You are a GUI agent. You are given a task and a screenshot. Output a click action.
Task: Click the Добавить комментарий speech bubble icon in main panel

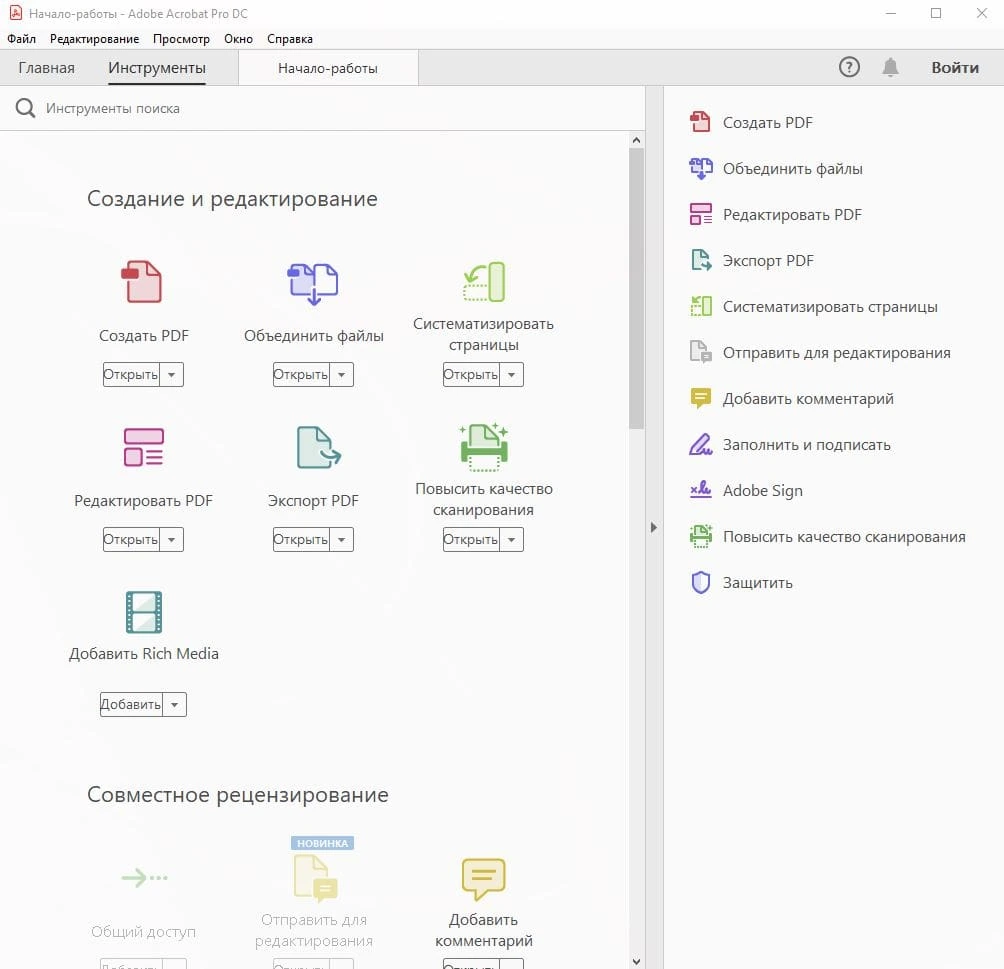[483, 879]
